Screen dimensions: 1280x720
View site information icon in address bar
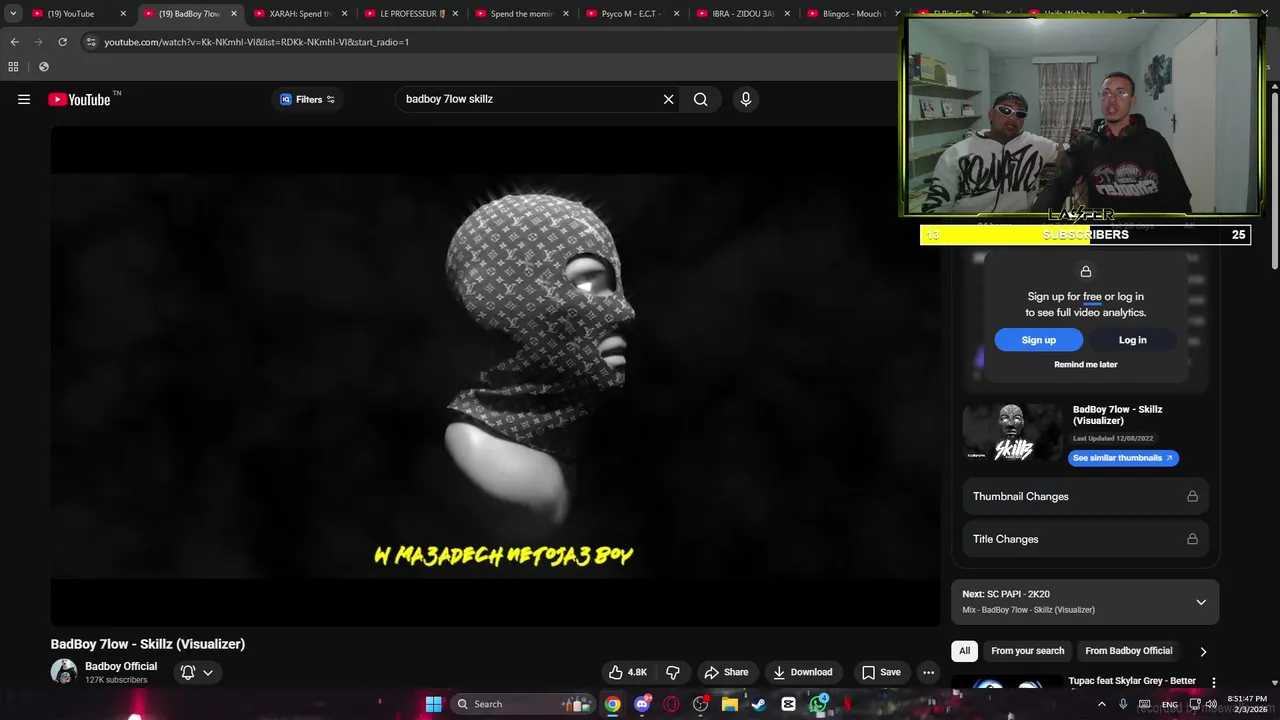[91, 42]
